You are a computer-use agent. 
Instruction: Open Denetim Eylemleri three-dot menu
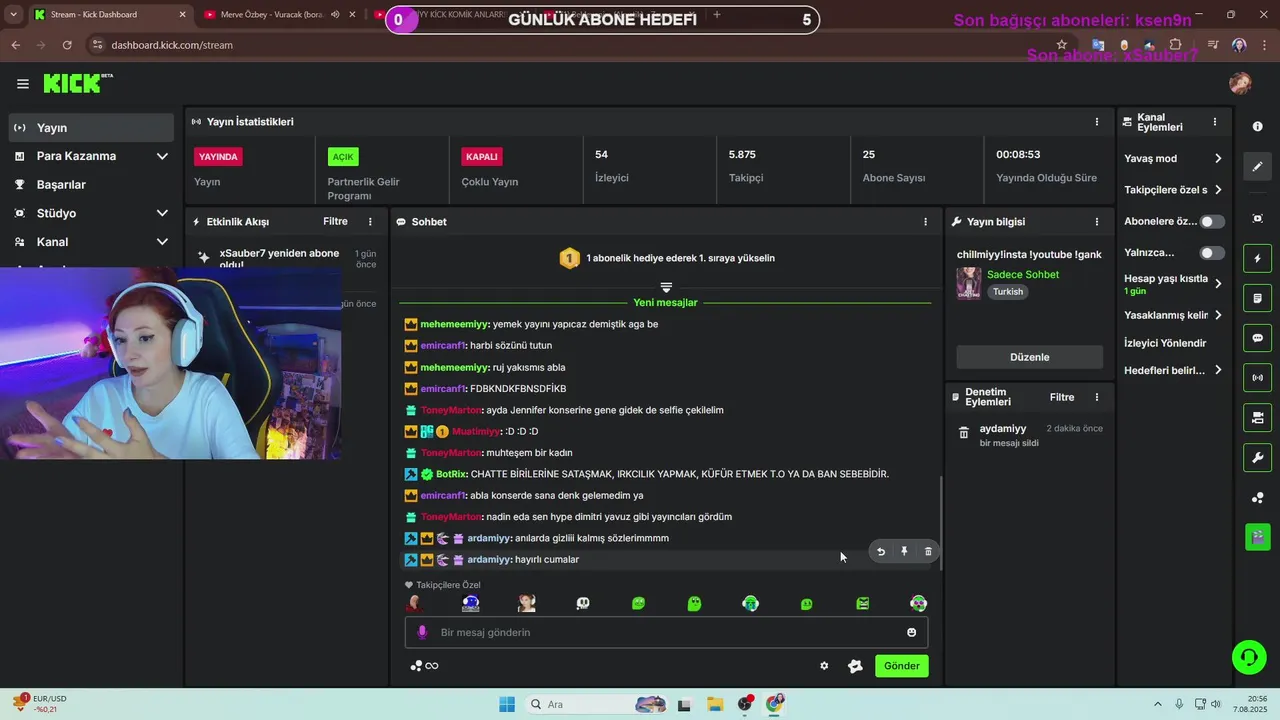point(1097,397)
